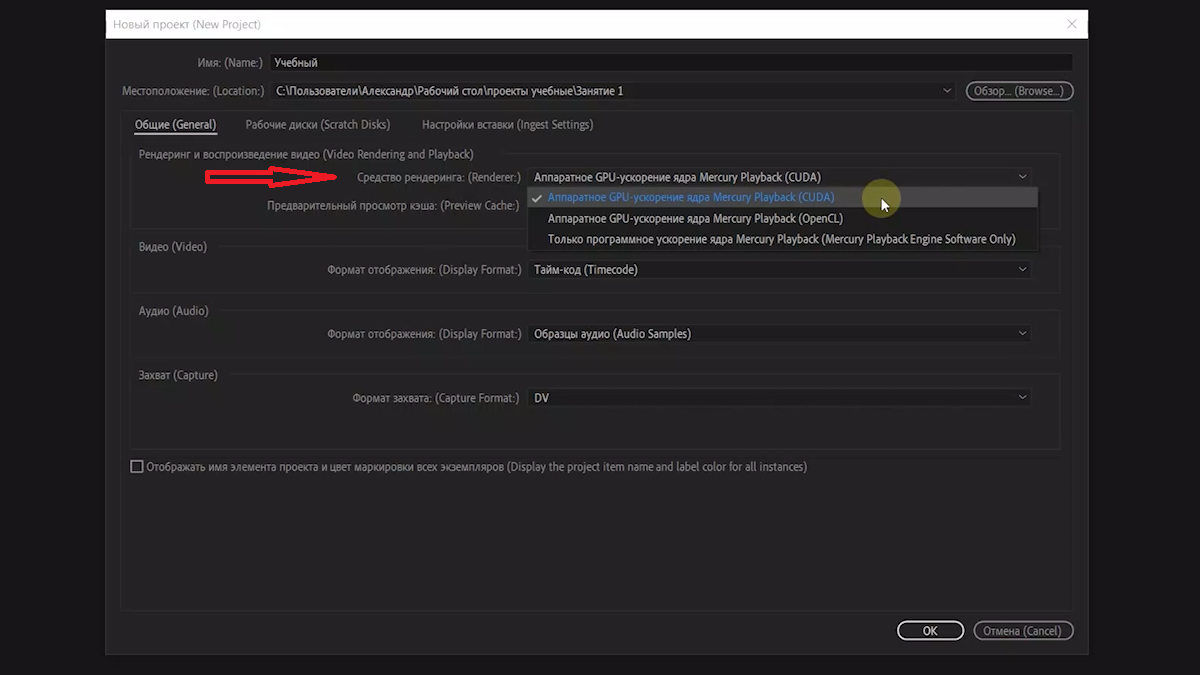The image size is (1200, 675).
Task: Choose Mercury Playback Engine Software Only option
Action: tap(783, 239)
